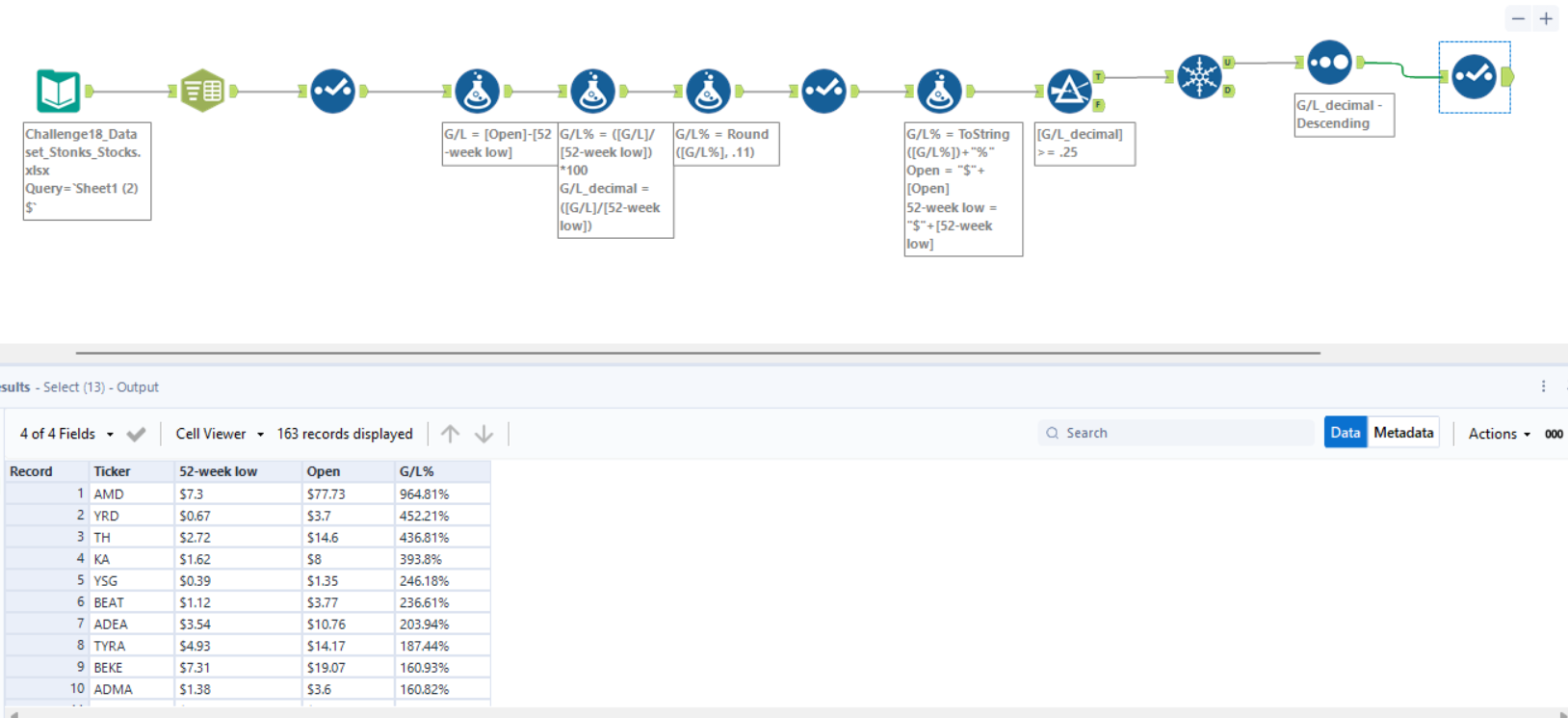Select the Filter tool with G/L_decimal >= .25
Image resolution: width=1568 pixels, height=718 pixels.
[x=1068, y=92]
